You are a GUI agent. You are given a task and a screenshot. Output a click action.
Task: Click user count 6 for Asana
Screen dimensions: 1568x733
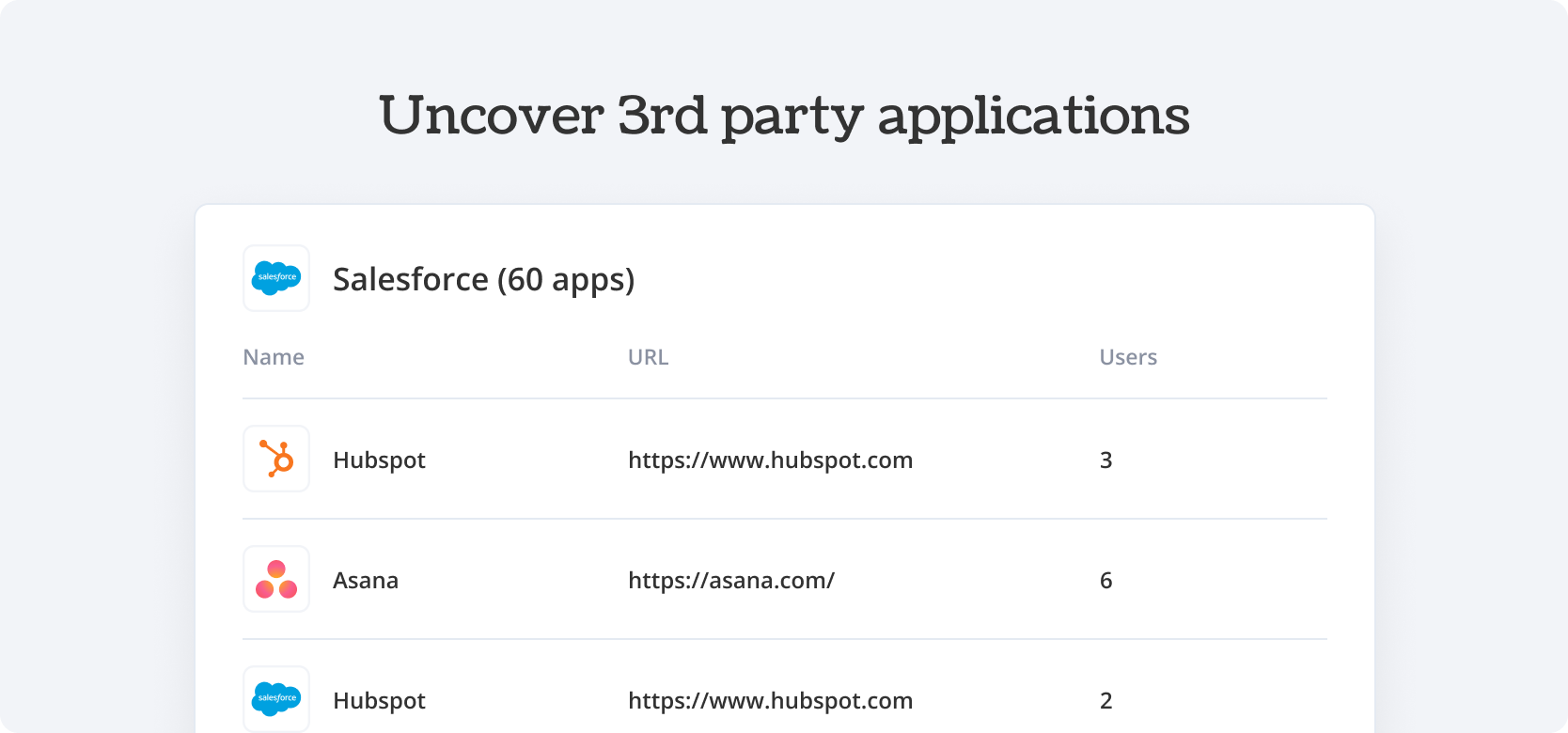coord(1105,581)
